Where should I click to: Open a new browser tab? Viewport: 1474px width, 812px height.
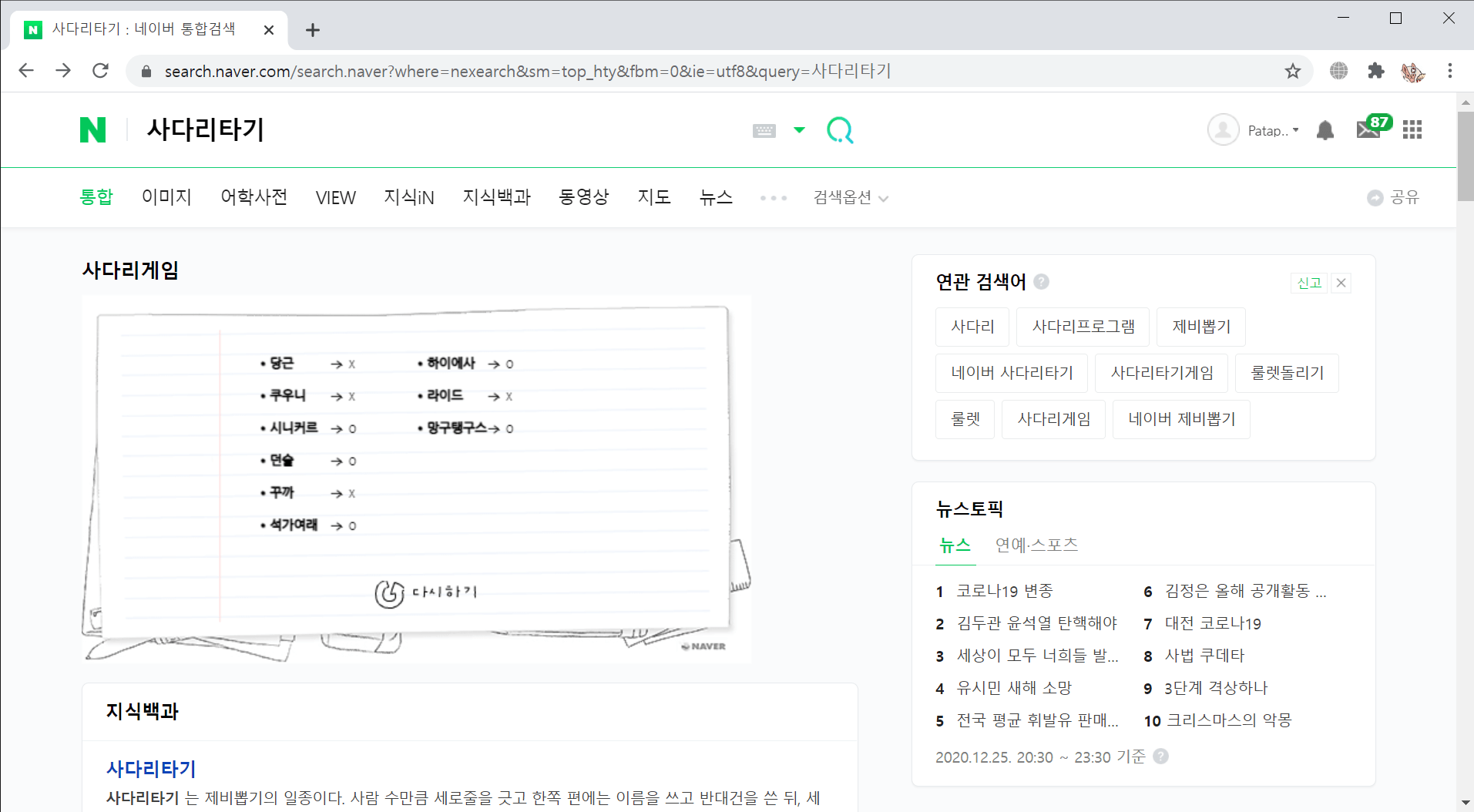point(312,30)
